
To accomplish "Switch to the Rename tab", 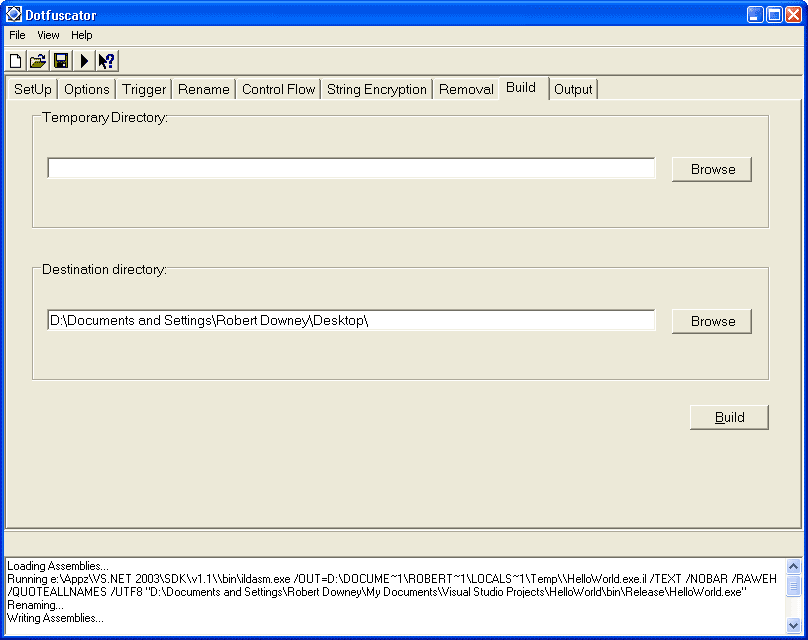I will tap(204, 89).
